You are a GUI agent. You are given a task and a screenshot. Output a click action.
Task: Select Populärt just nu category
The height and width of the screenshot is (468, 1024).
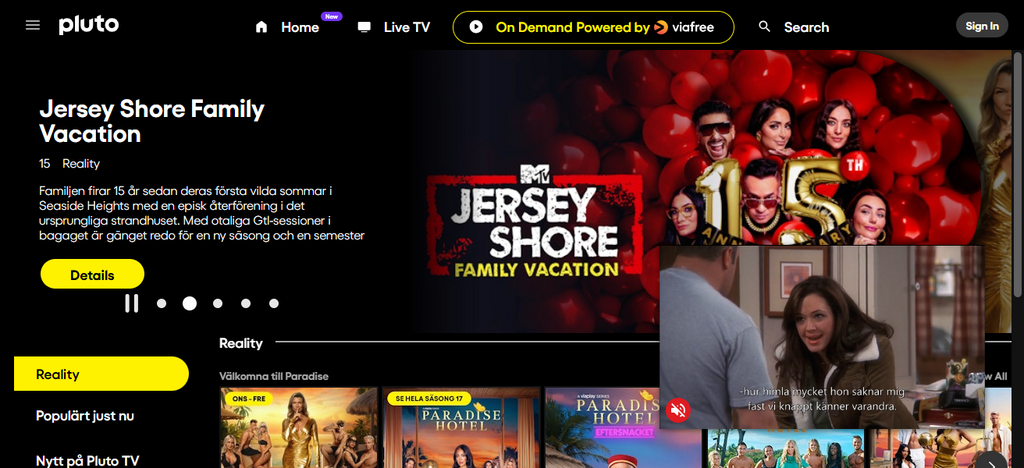[85, 416]
